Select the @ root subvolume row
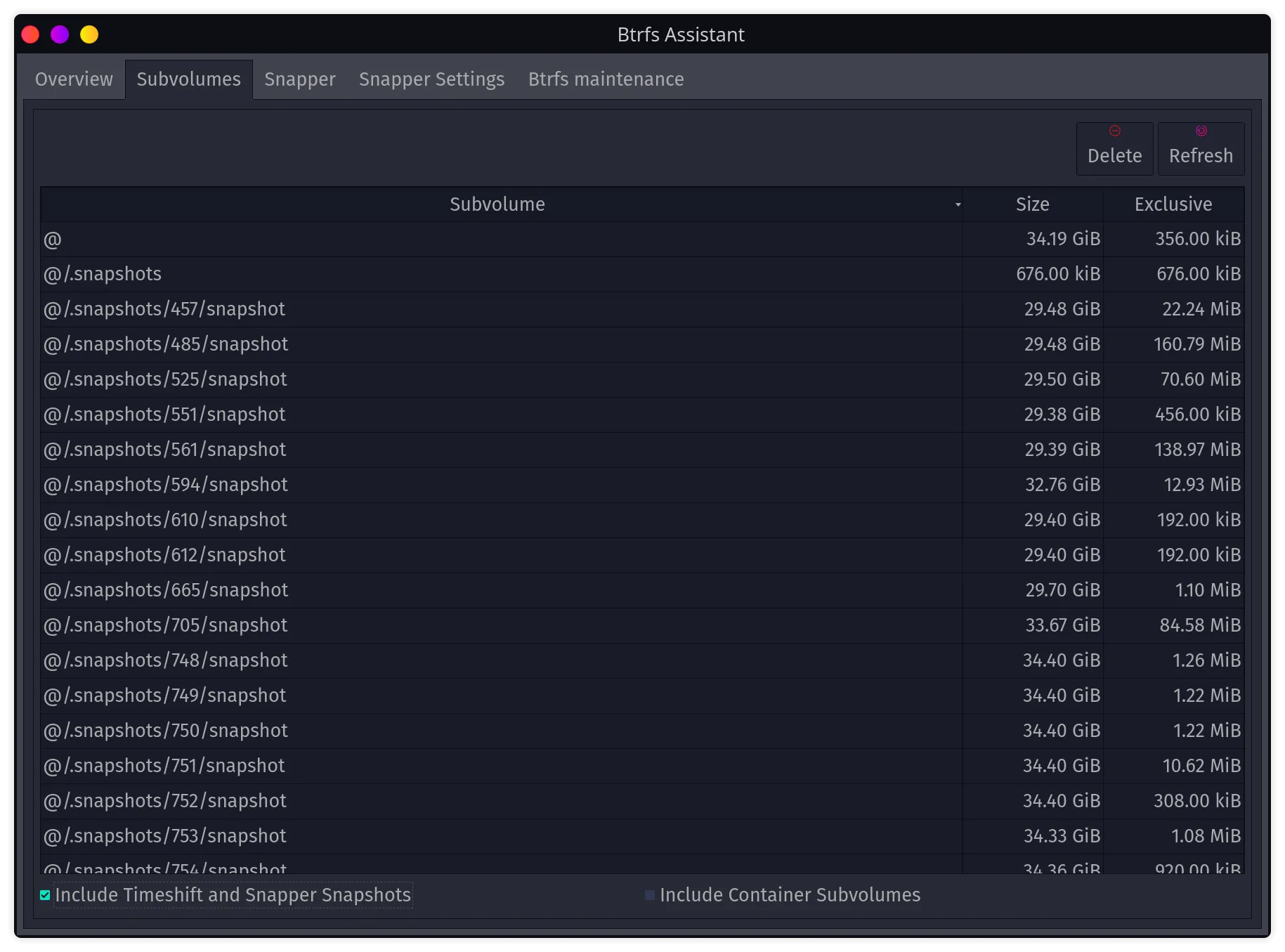Viewport: 1285px width, 952px height. tap(642, 240)
